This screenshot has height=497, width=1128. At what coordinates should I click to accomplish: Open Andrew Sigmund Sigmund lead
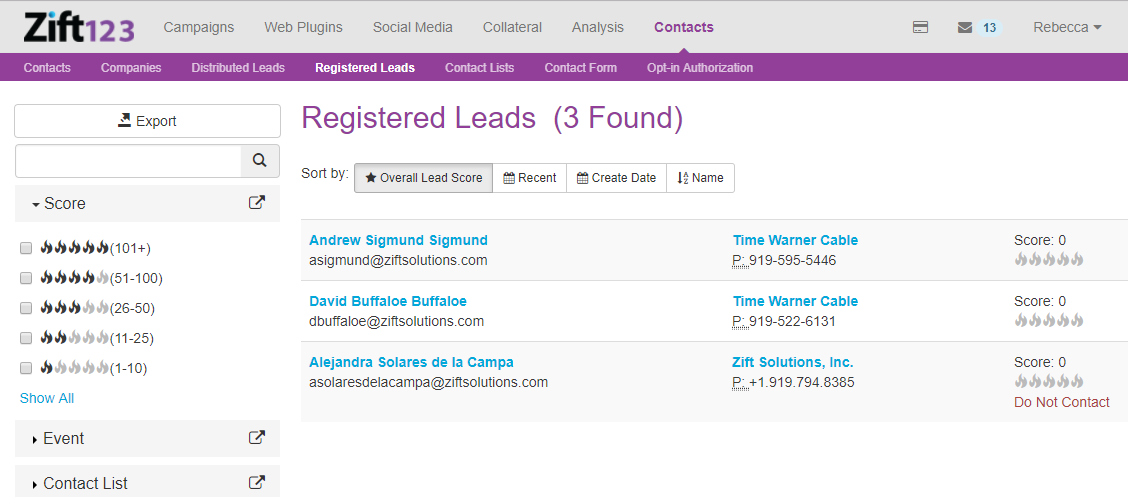[399, 240]
